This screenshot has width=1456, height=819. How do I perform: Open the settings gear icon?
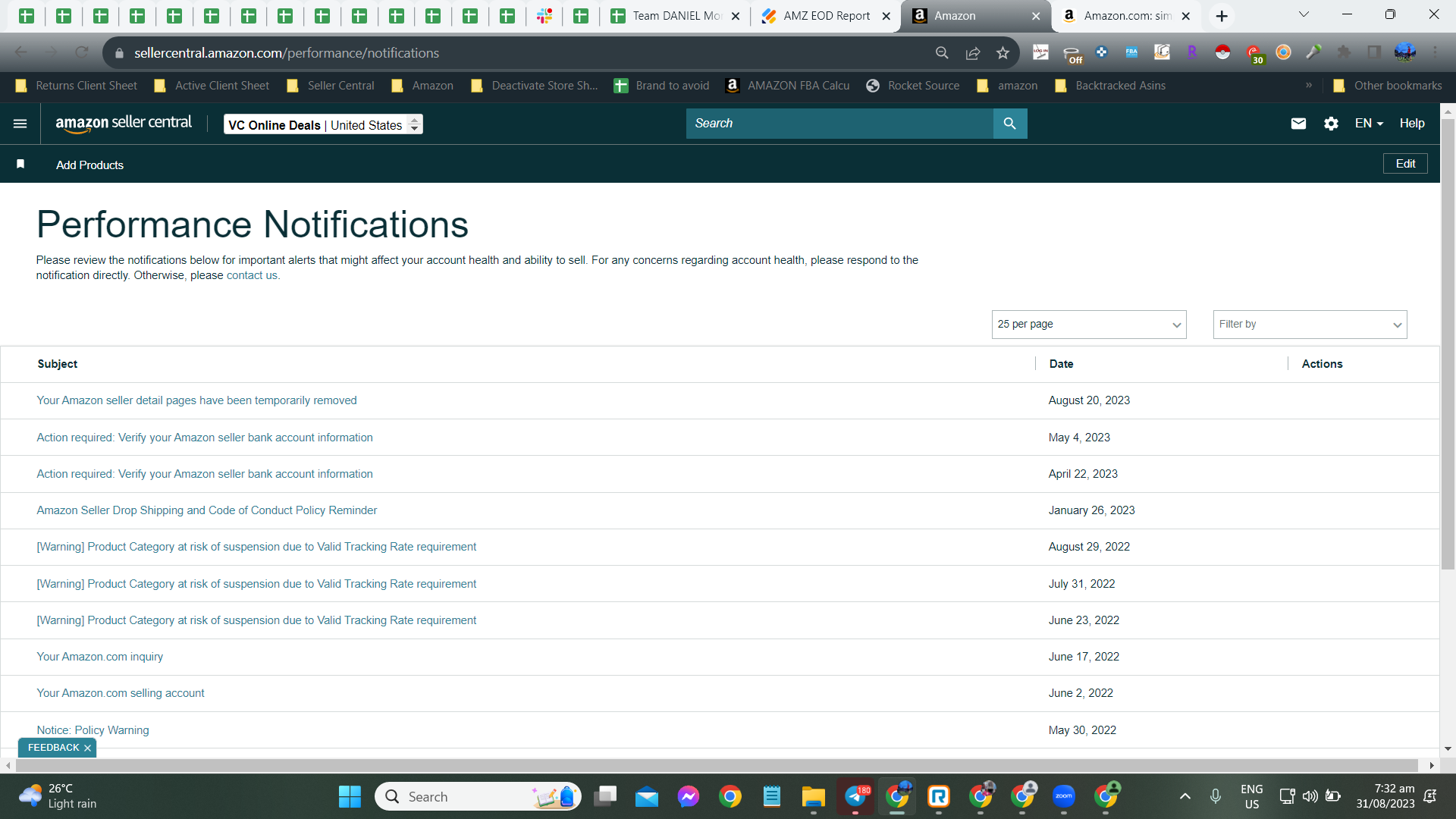coord(1331,124)
